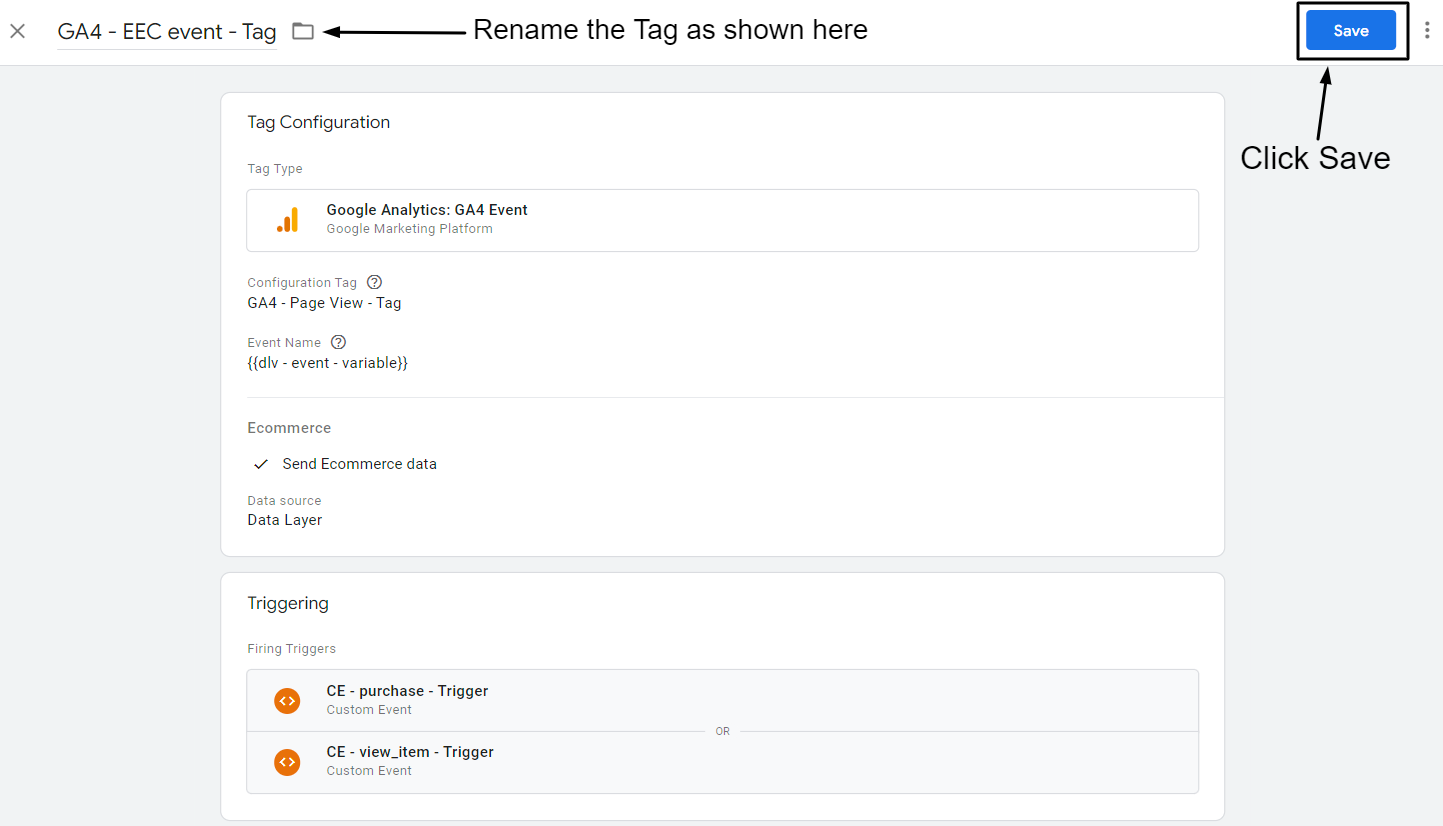
Task: Click the CE - purchase Custom Event icon
Action: pyautogui.click(x=287, y=700)
